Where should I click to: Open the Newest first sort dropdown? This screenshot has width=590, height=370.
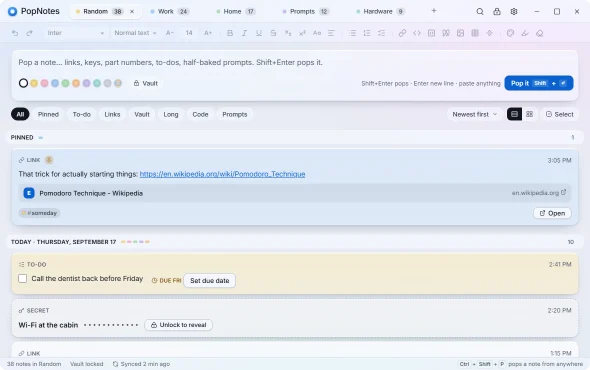pos(474,114)
